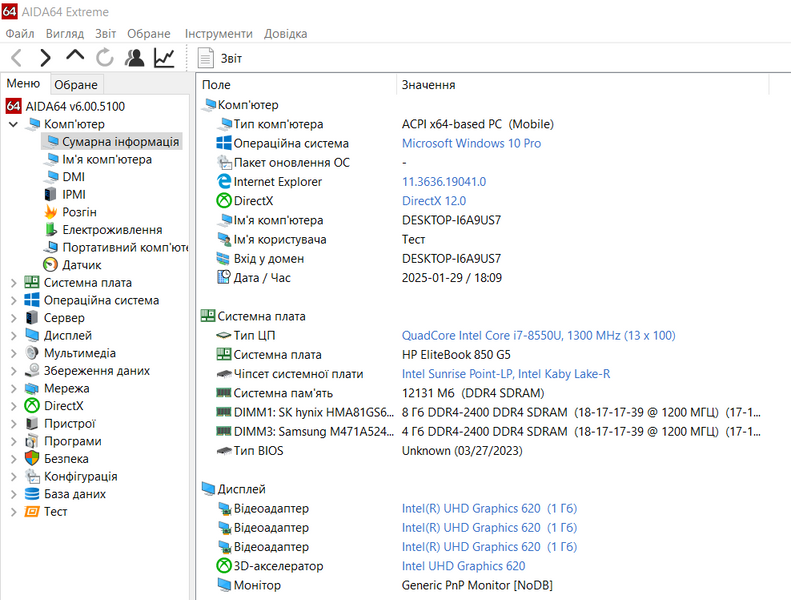Click the Forward navigation arrow
The image size is (791, 600).
click(45, 58)
